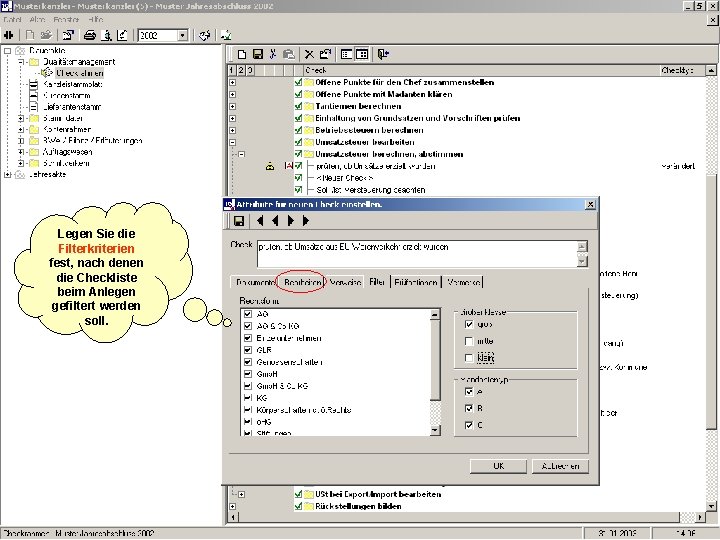The width and height of the screenshot is (720, 540).
Task: Expand the Auftragswesen folder node
Action: click(x=21, y=152)
